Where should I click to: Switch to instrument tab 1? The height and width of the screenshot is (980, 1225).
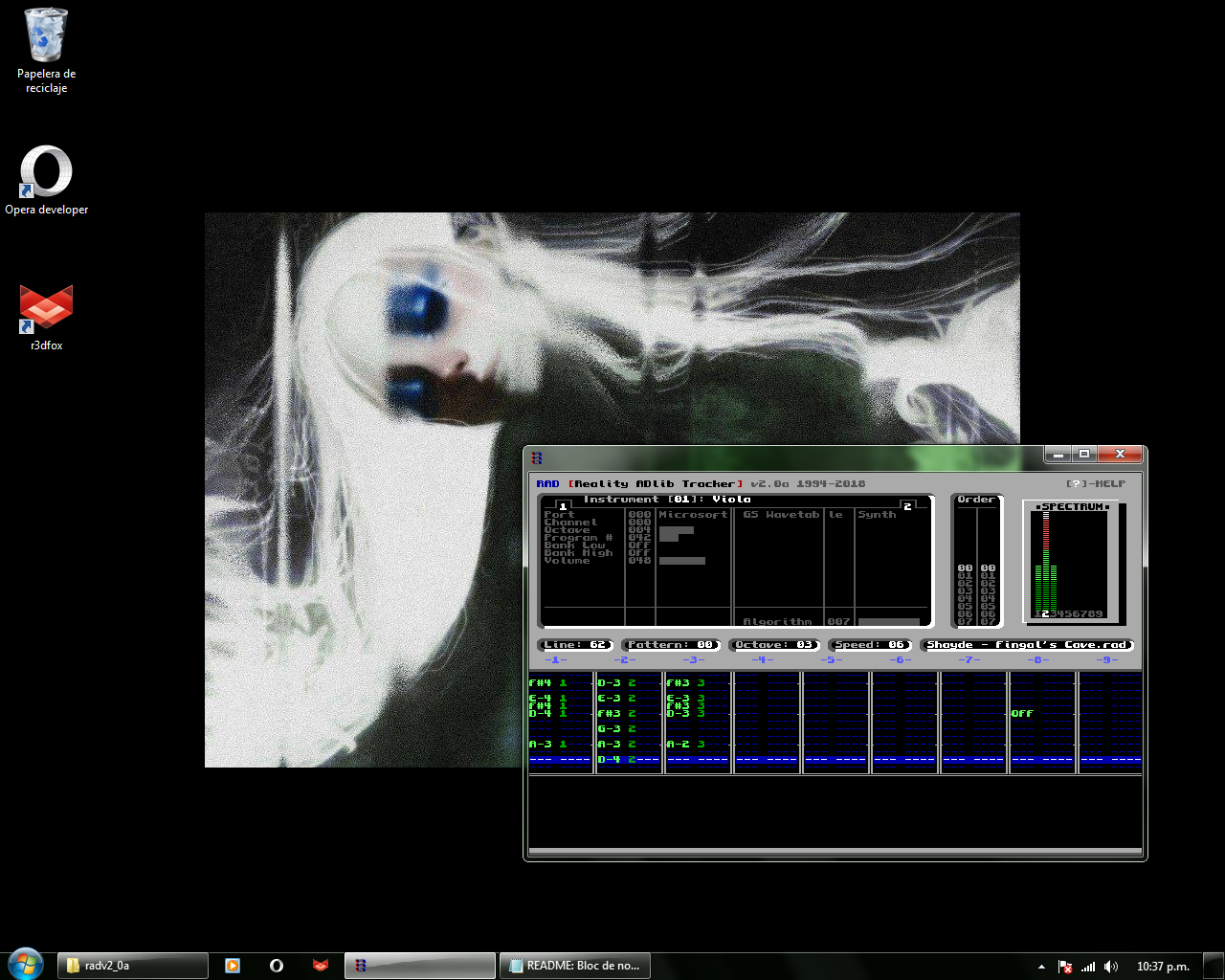click(x=564, y=506)
